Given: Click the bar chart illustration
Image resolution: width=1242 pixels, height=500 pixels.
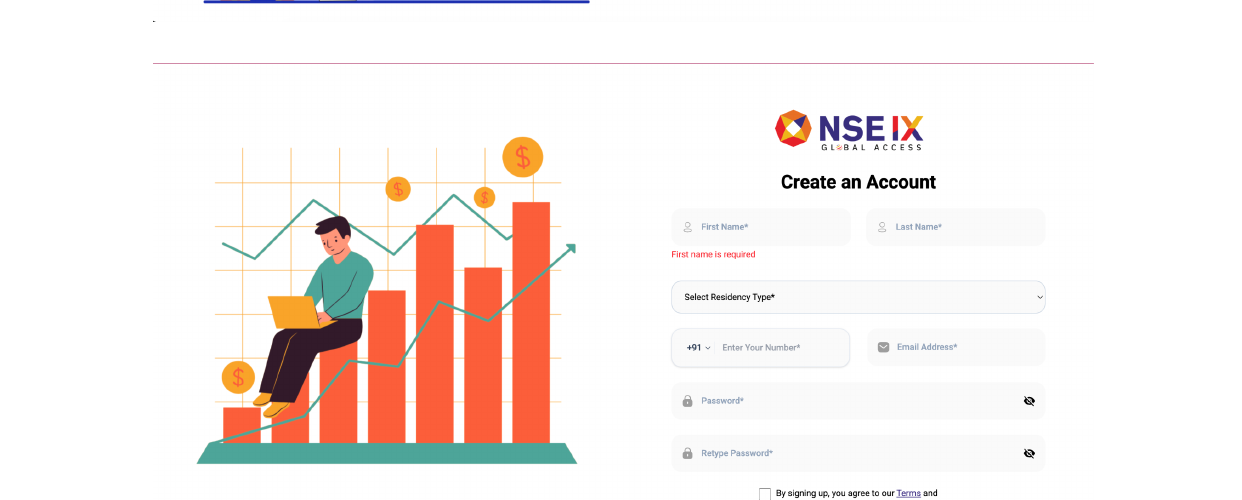Looking at the screenshot, I should point(388,301).
